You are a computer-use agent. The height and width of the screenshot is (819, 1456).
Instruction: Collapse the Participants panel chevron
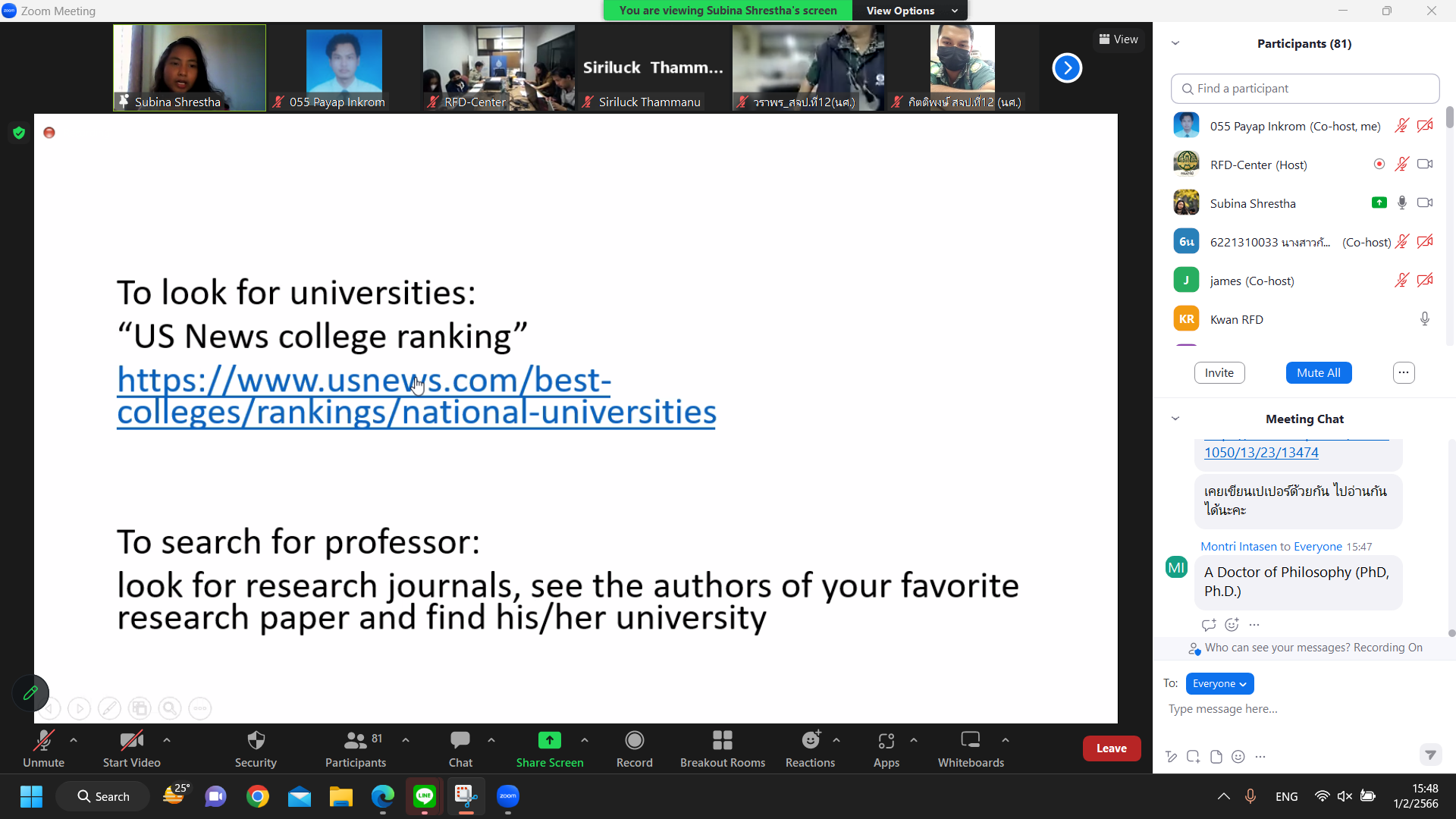point(1175,43)
